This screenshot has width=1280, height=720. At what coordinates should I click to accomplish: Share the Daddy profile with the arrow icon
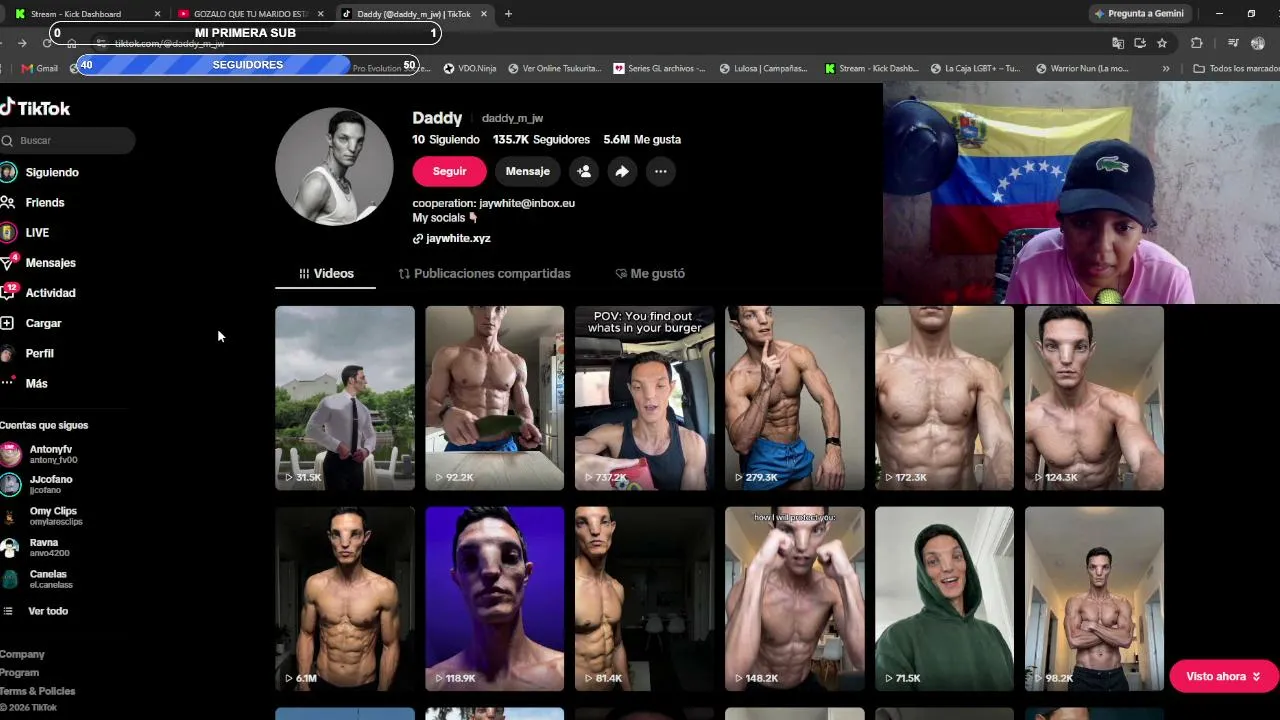coord(622,171)
